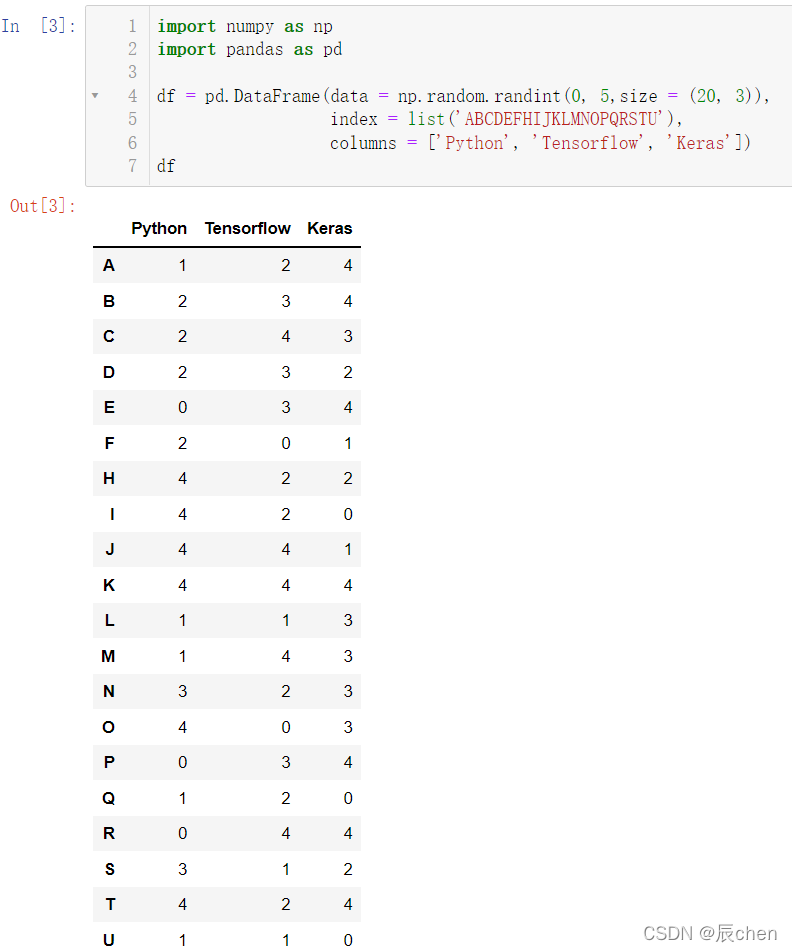This screenshot has height=952, width=792.
Task: Select row index F in the output table
Action: click(x=109, y=443)
